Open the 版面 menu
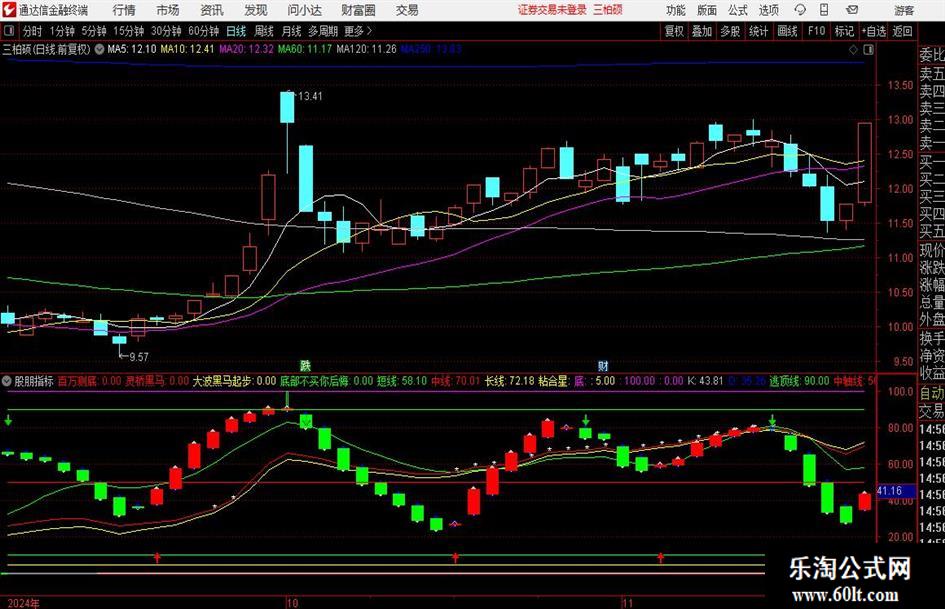 [x=707, y=10]
